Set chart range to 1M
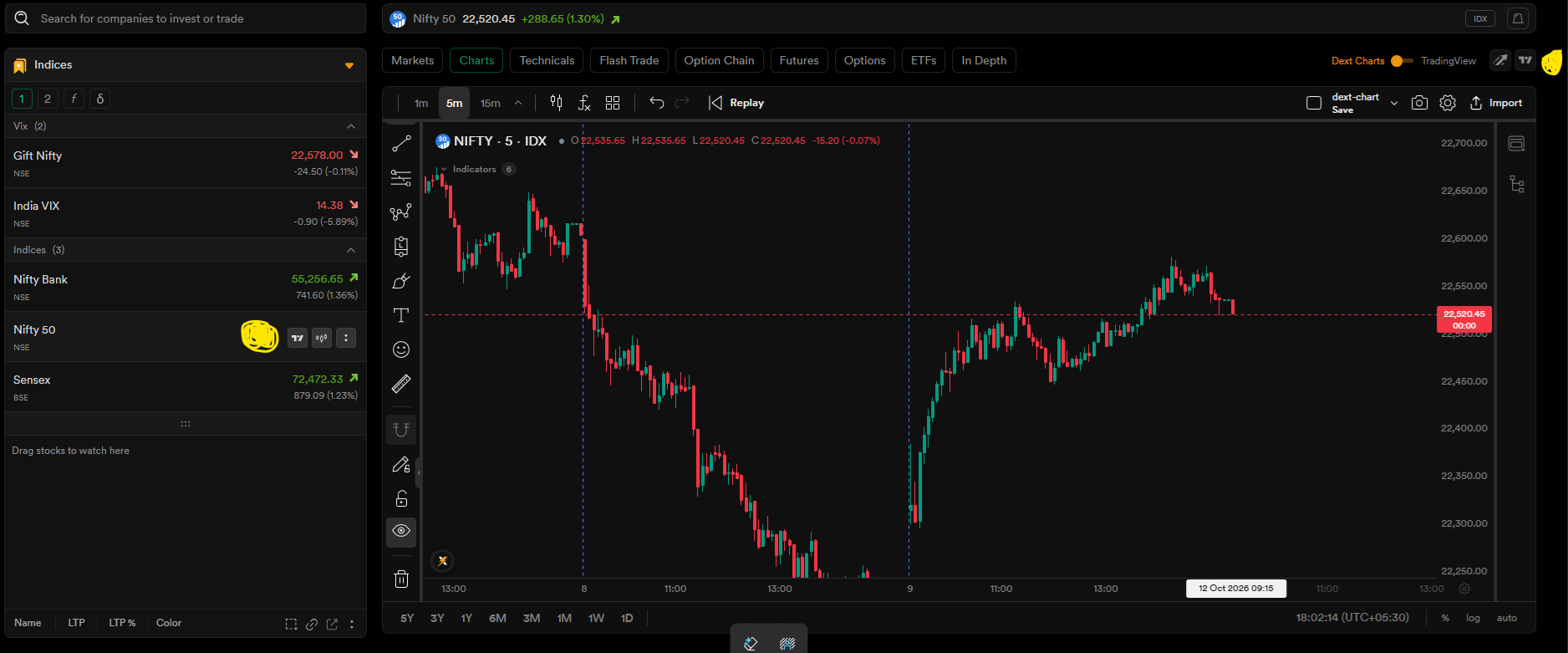This screenshot has width=1568, height=653. (x=564, y=618)
